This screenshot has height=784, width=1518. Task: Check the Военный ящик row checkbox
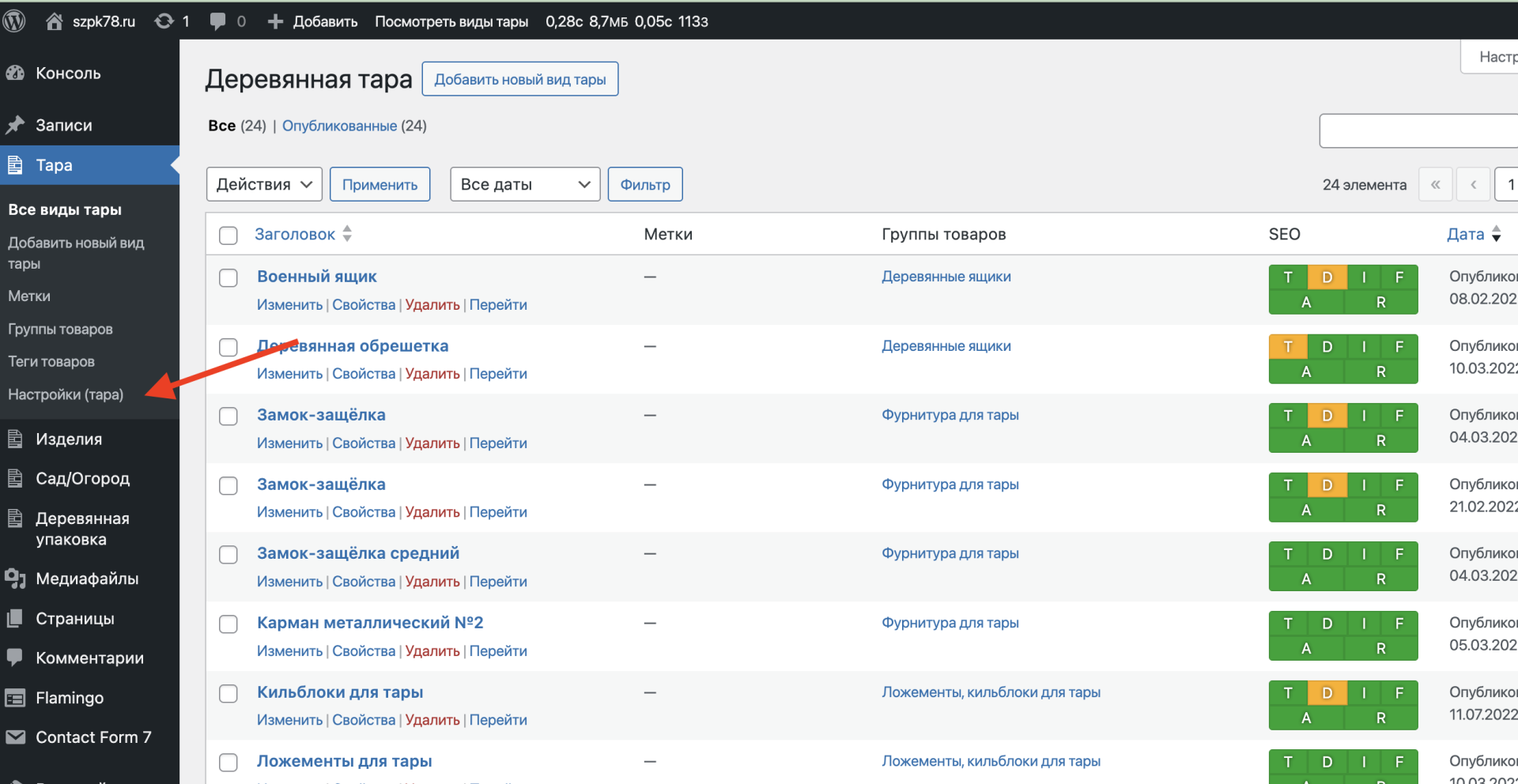pos(228,277)
